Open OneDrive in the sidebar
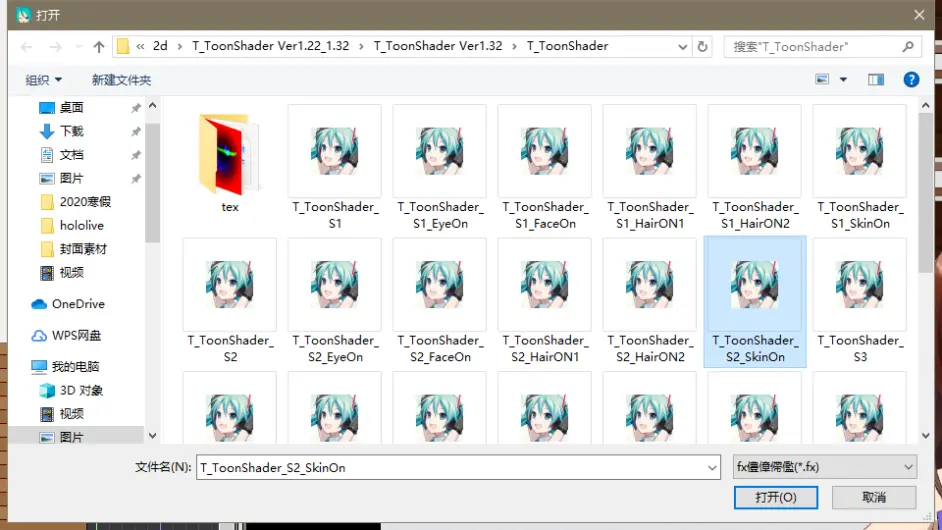This screenshot has width=942, height=530. (x=77, y=304)
